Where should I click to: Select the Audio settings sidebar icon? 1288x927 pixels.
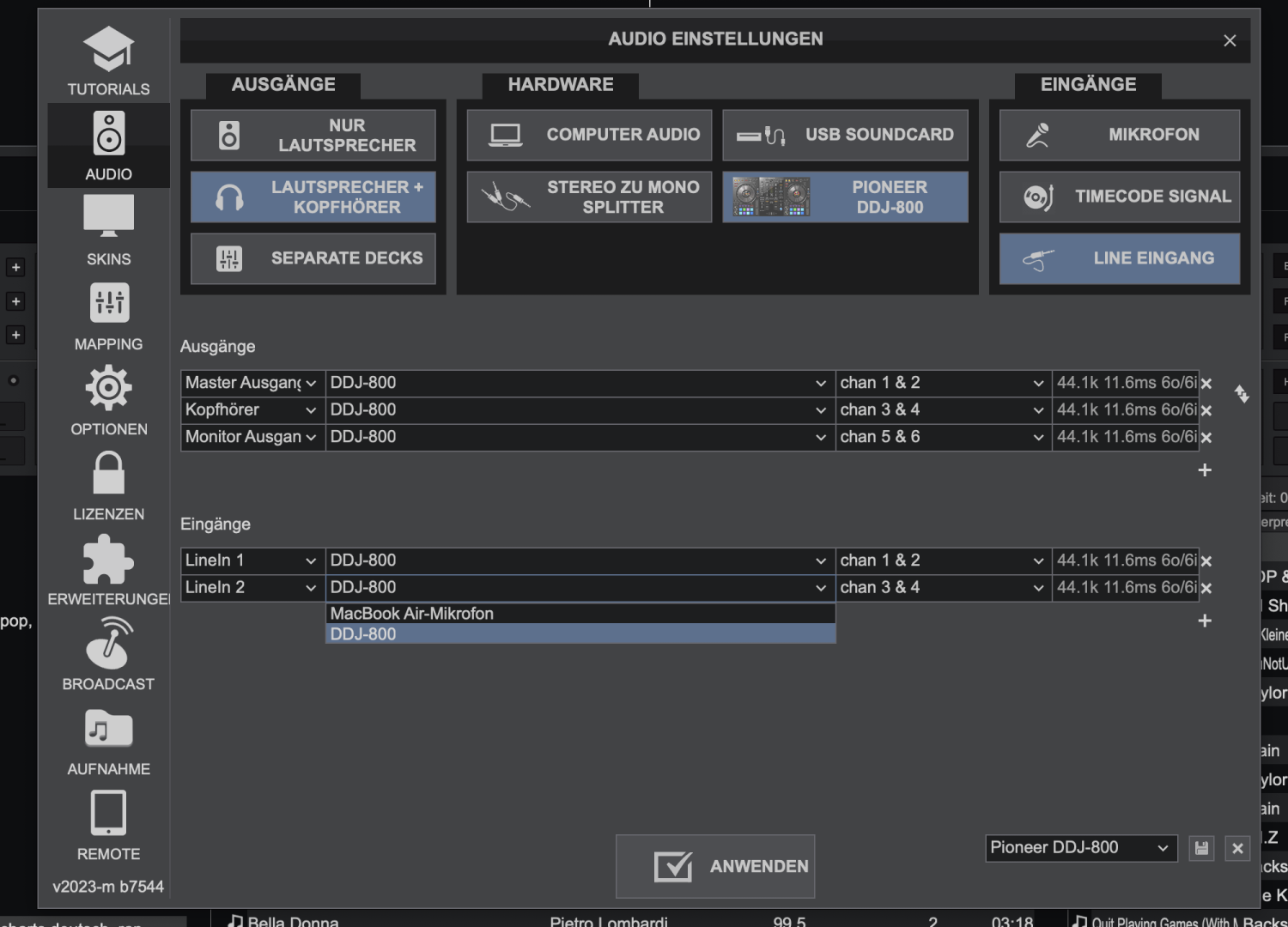tap(108, 145)
